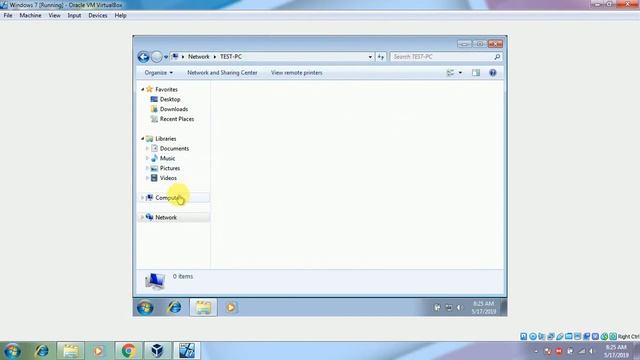Expand the Documents library

coord(147,149)
